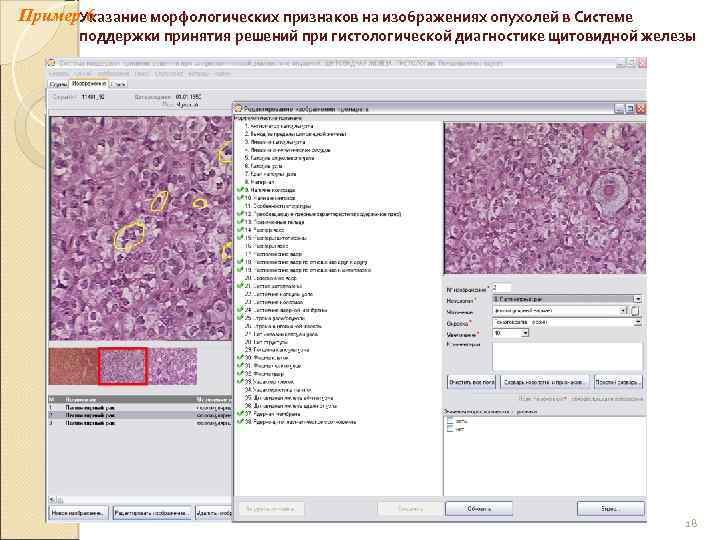Click the small button beside the second dropdown

(x=635, y=311)
